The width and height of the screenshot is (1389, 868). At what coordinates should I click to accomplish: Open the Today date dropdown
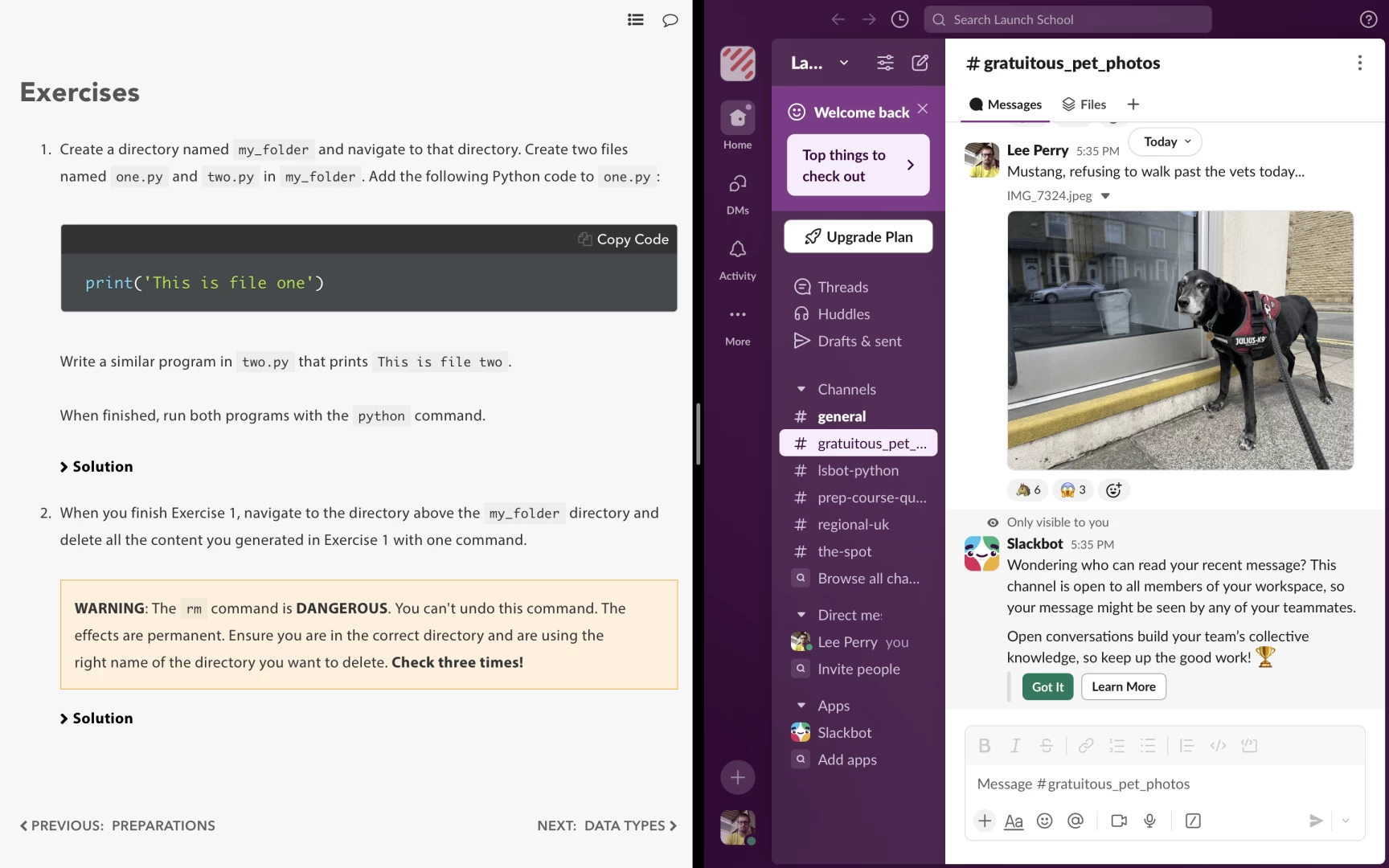1166,141
